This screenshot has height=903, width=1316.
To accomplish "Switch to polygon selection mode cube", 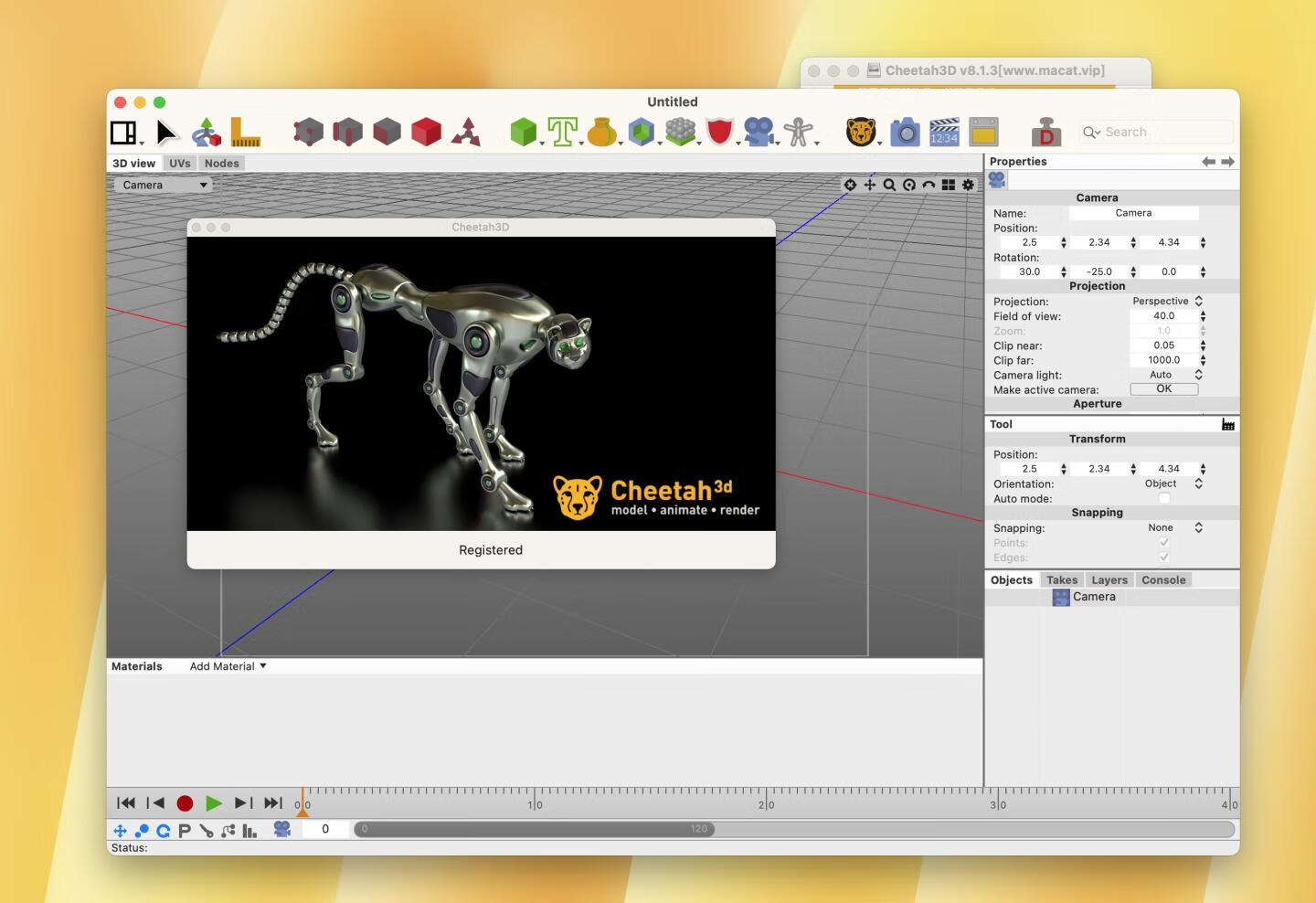I will click(x=387, y=133).
